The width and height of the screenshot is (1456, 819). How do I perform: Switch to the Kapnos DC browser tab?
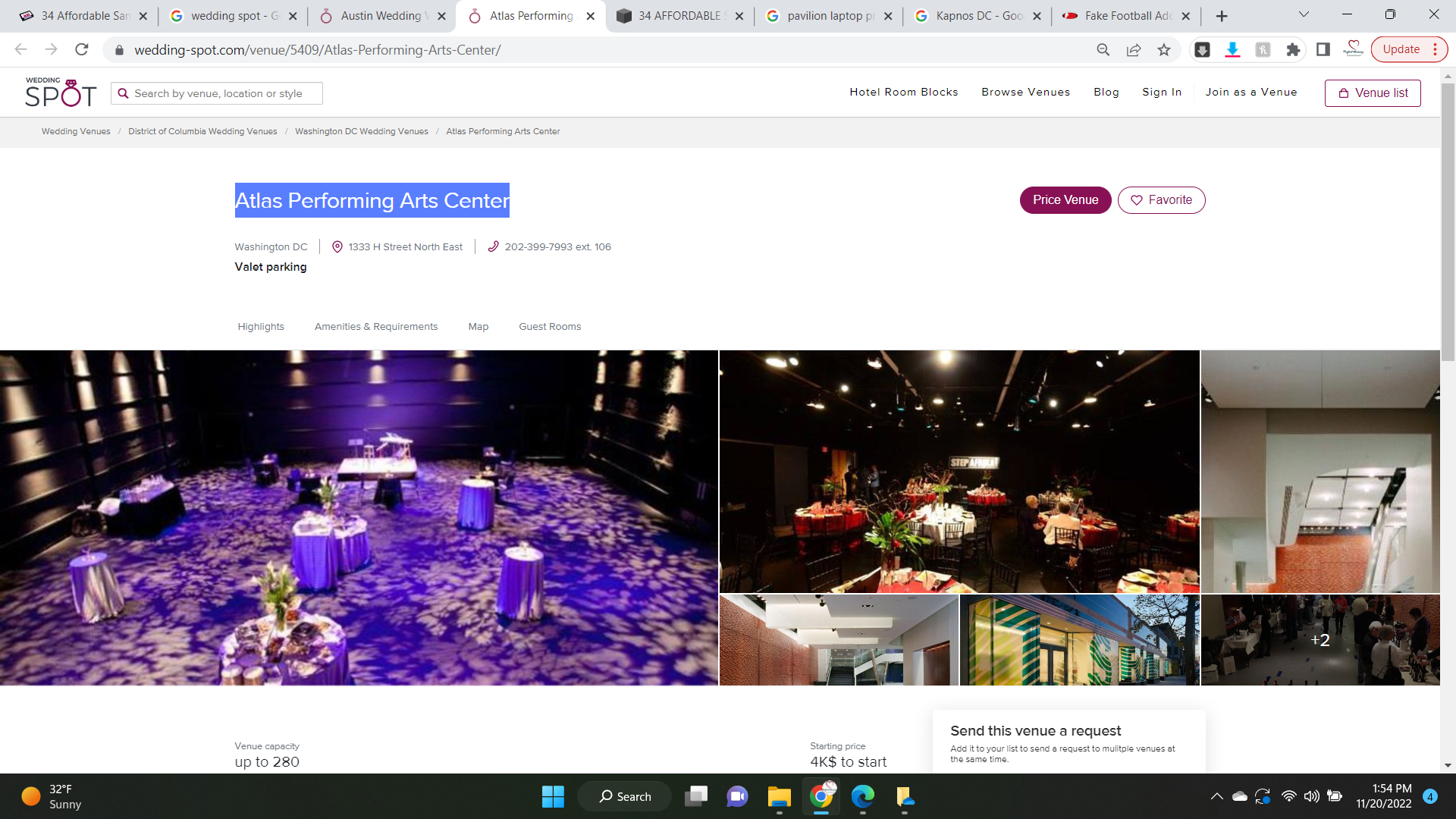coord(977,16)
